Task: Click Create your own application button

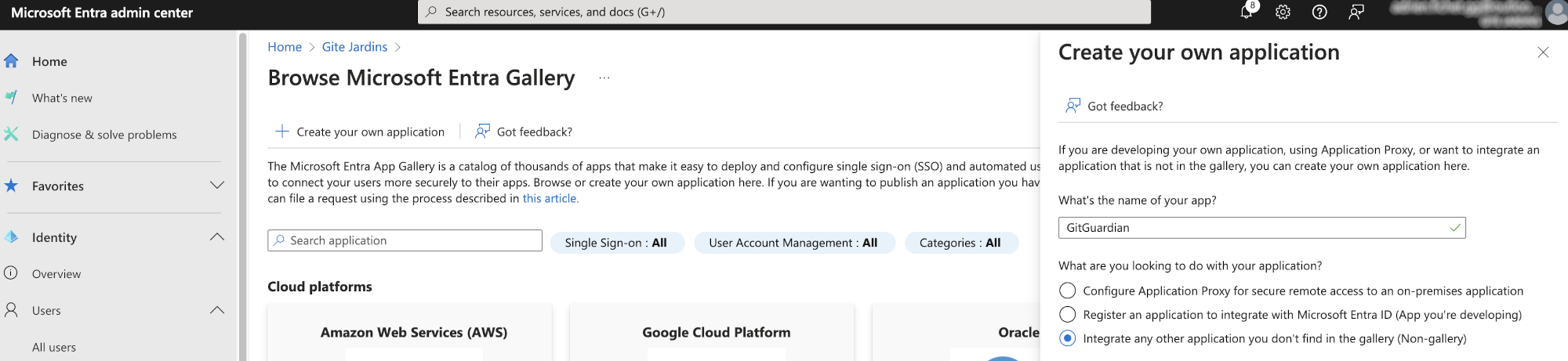Action: (360, 132)
